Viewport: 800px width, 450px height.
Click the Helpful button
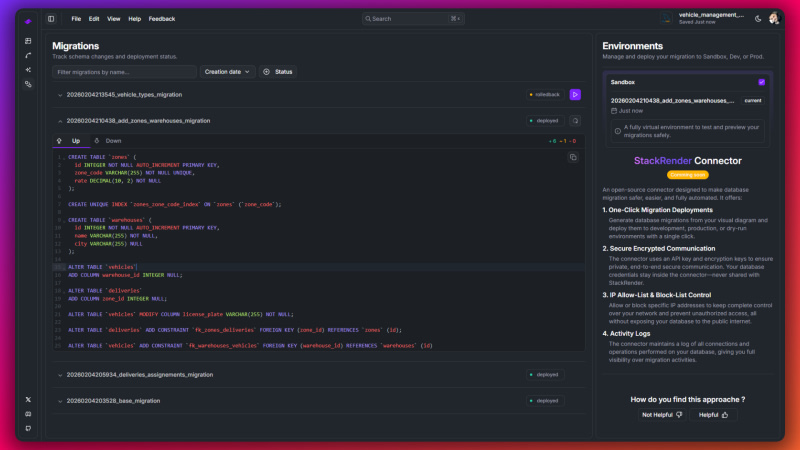pos(713,414)
